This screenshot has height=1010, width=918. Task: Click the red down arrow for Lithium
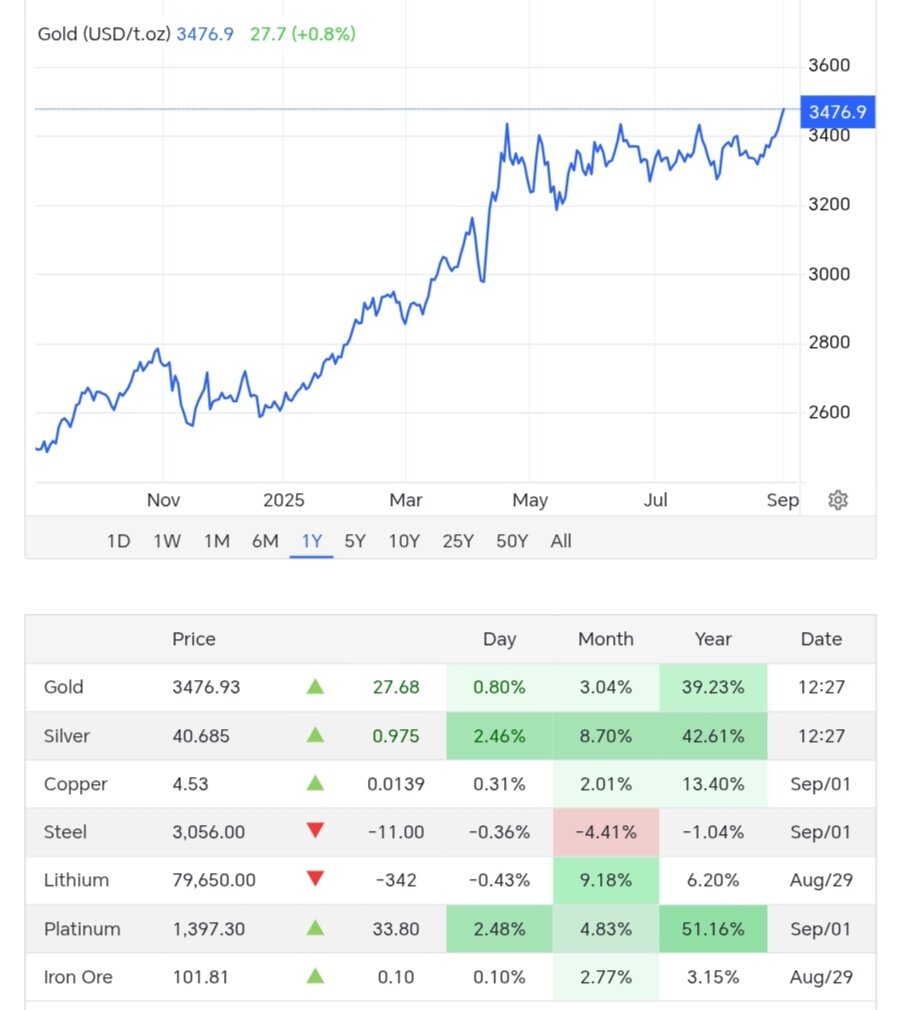316,880
